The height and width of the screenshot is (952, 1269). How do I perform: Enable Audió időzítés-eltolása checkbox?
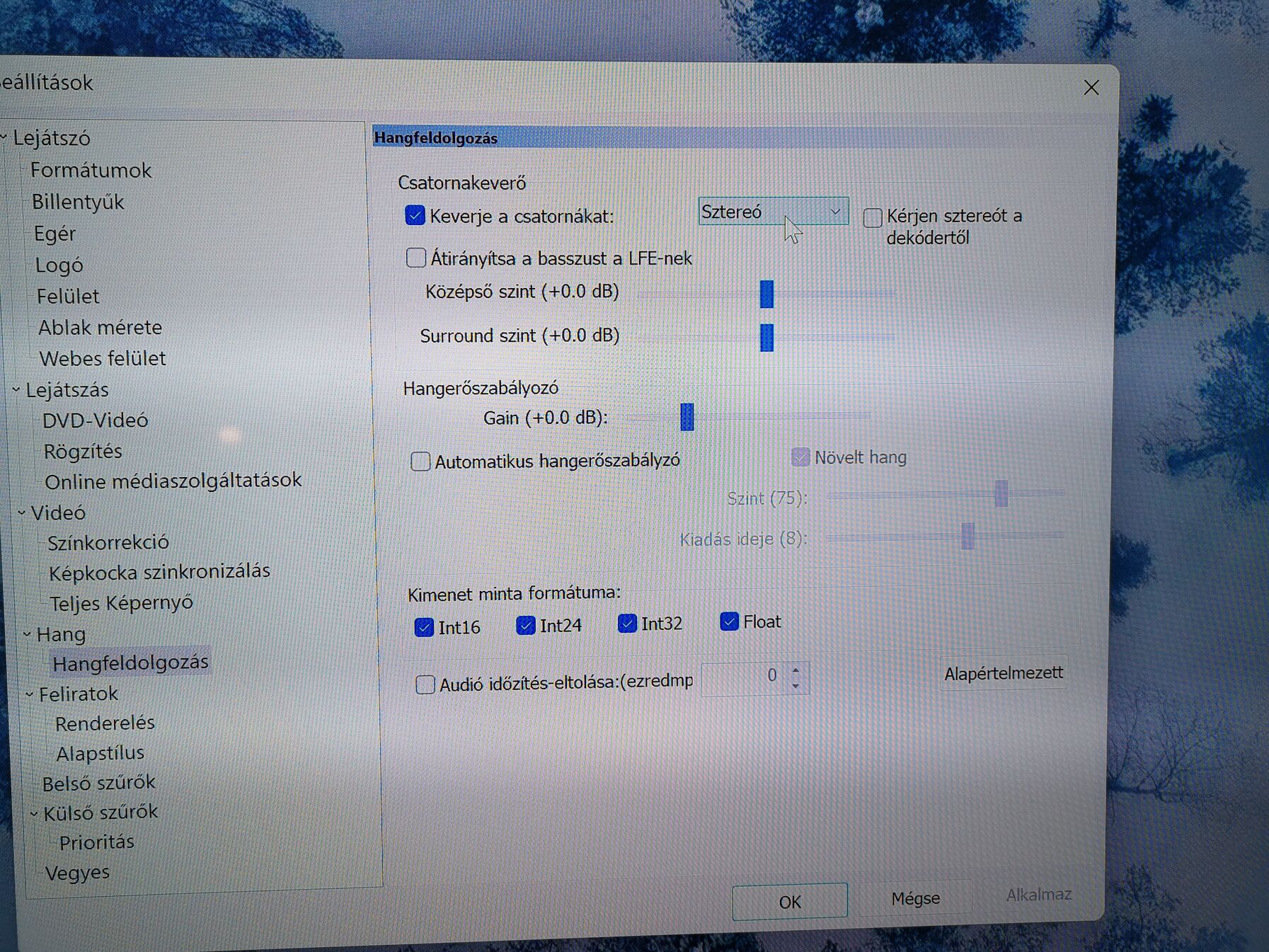click(425, 684)
